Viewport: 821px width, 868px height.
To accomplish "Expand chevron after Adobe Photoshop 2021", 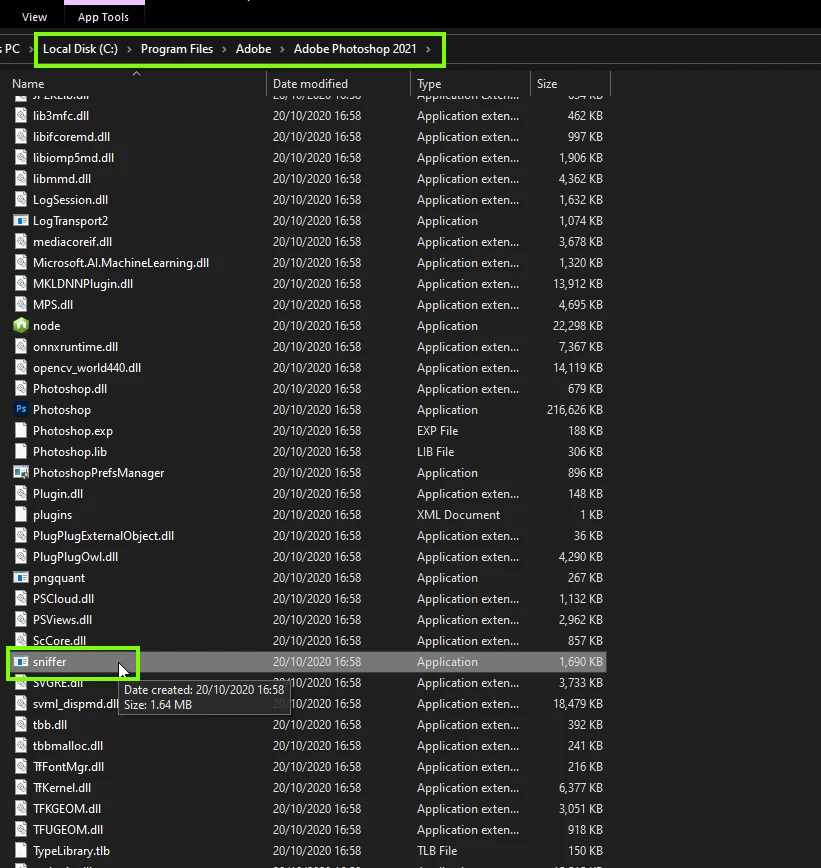I will tap(428, 49).
